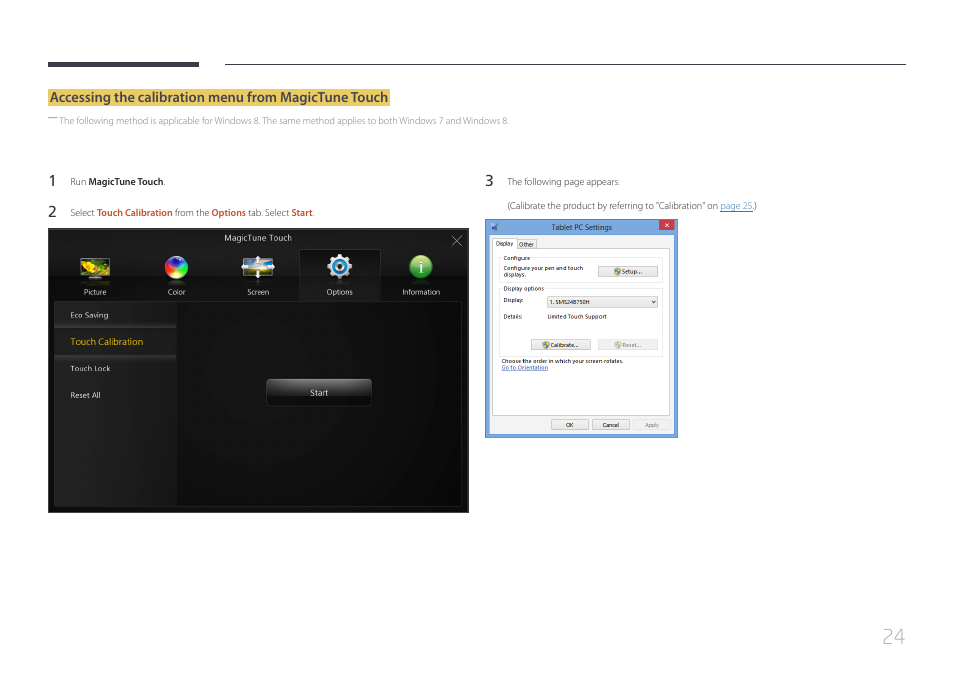Select the Options gear icon tab
The width and height of the screenshot is (954, 675).
tap(339, 275)
